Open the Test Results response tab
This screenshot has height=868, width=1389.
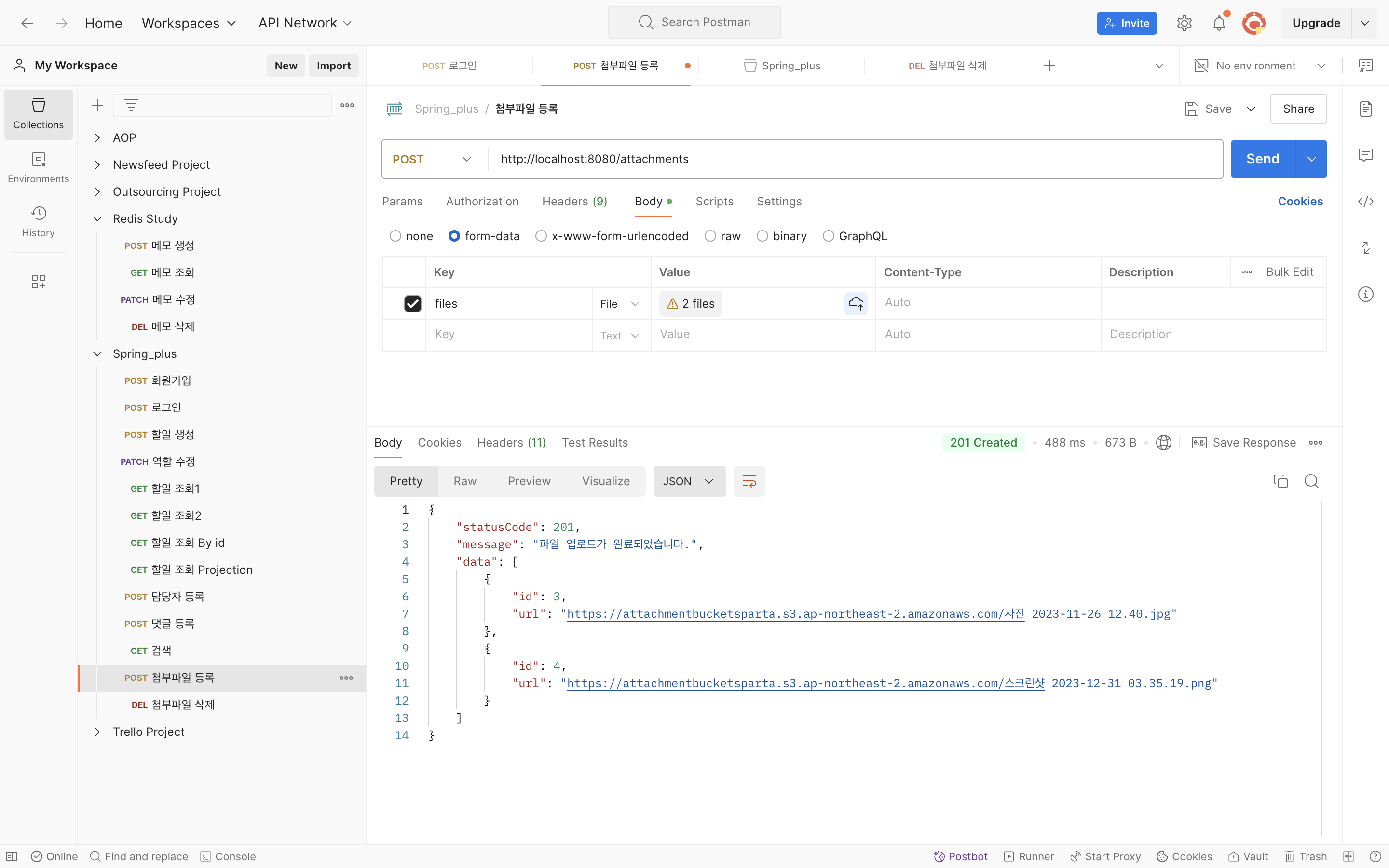point(595,443)
